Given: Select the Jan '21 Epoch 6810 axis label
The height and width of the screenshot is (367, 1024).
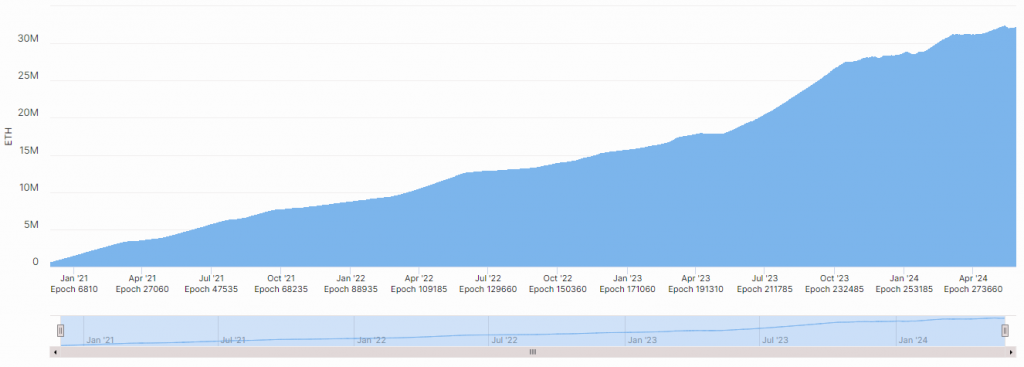Looking at the screenshot, I should pyautogui.click(x=74, y=283).
